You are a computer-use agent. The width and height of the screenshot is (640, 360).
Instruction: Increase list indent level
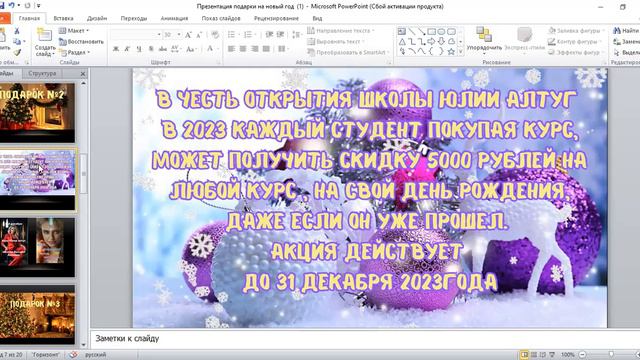(x=280, y=35)
